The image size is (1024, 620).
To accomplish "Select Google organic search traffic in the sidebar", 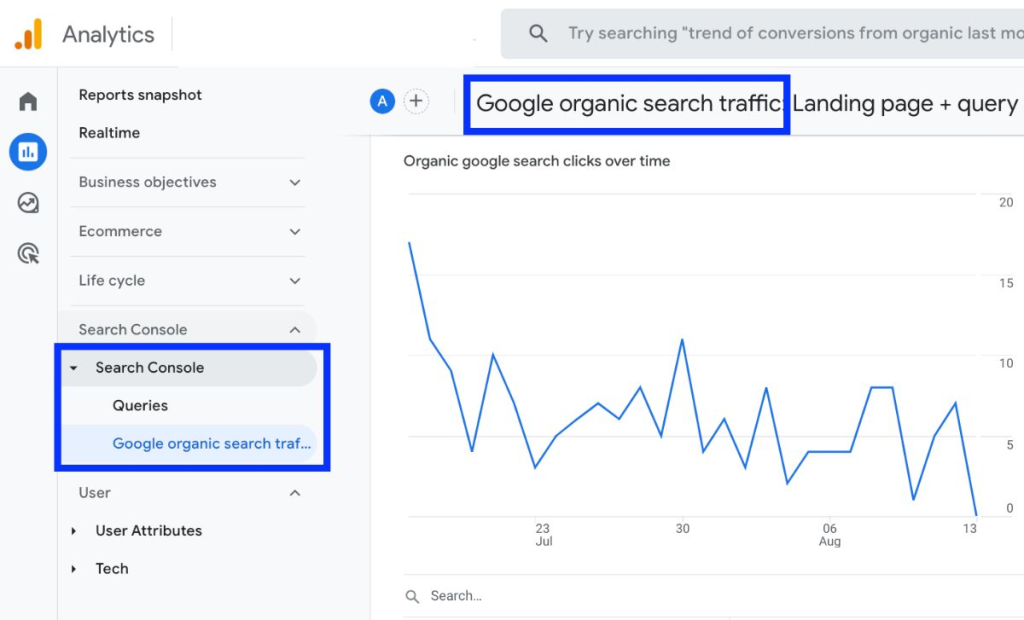I will 211,443.
